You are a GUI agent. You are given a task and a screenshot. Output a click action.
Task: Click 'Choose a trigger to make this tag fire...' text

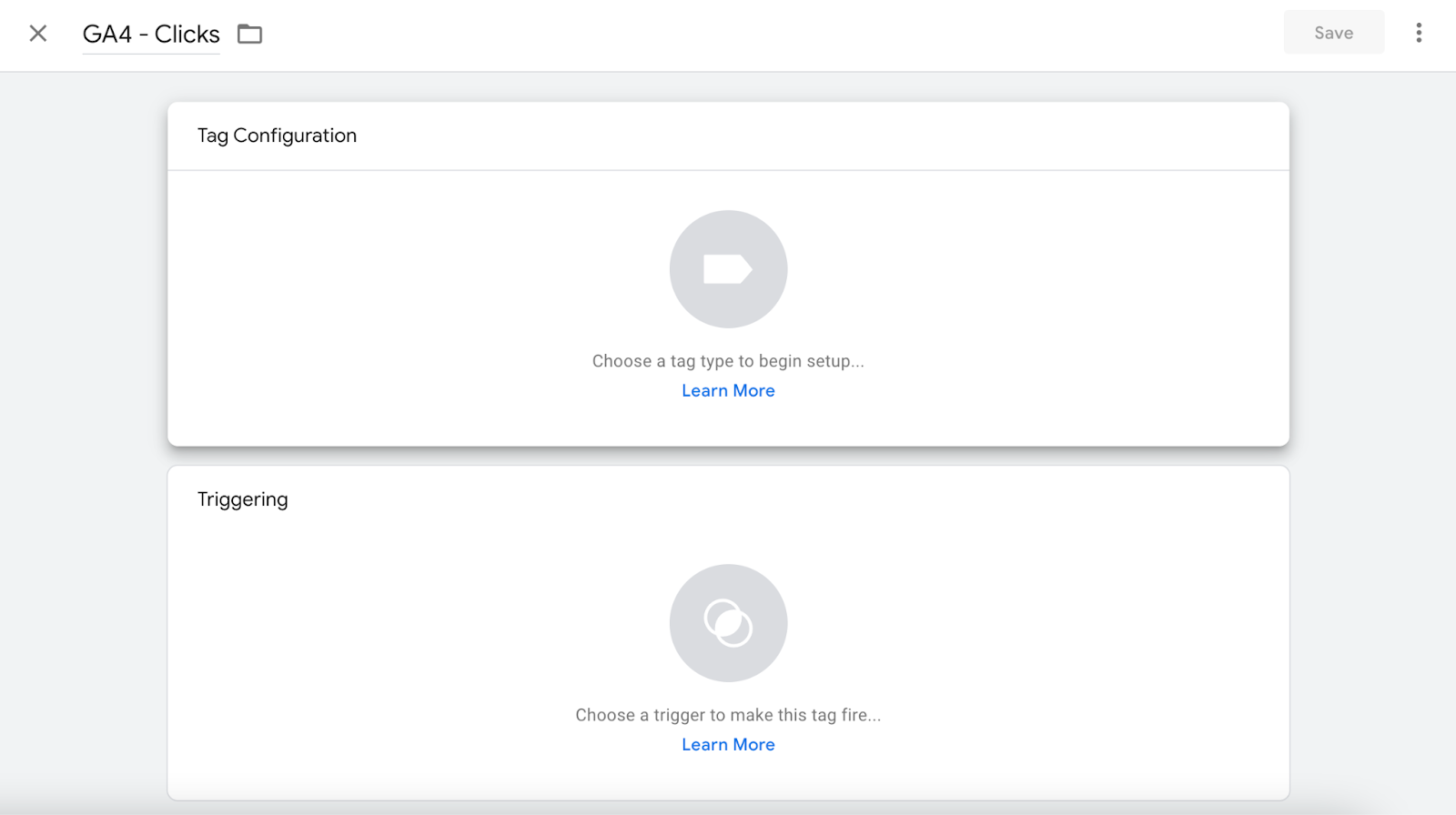point(728,715)
